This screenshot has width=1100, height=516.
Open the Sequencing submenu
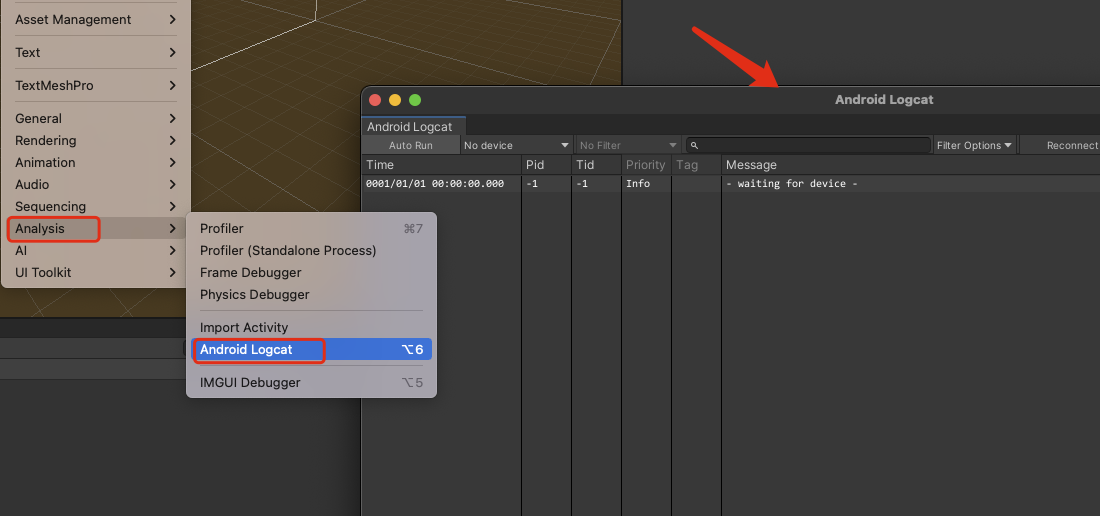[95, 206]
